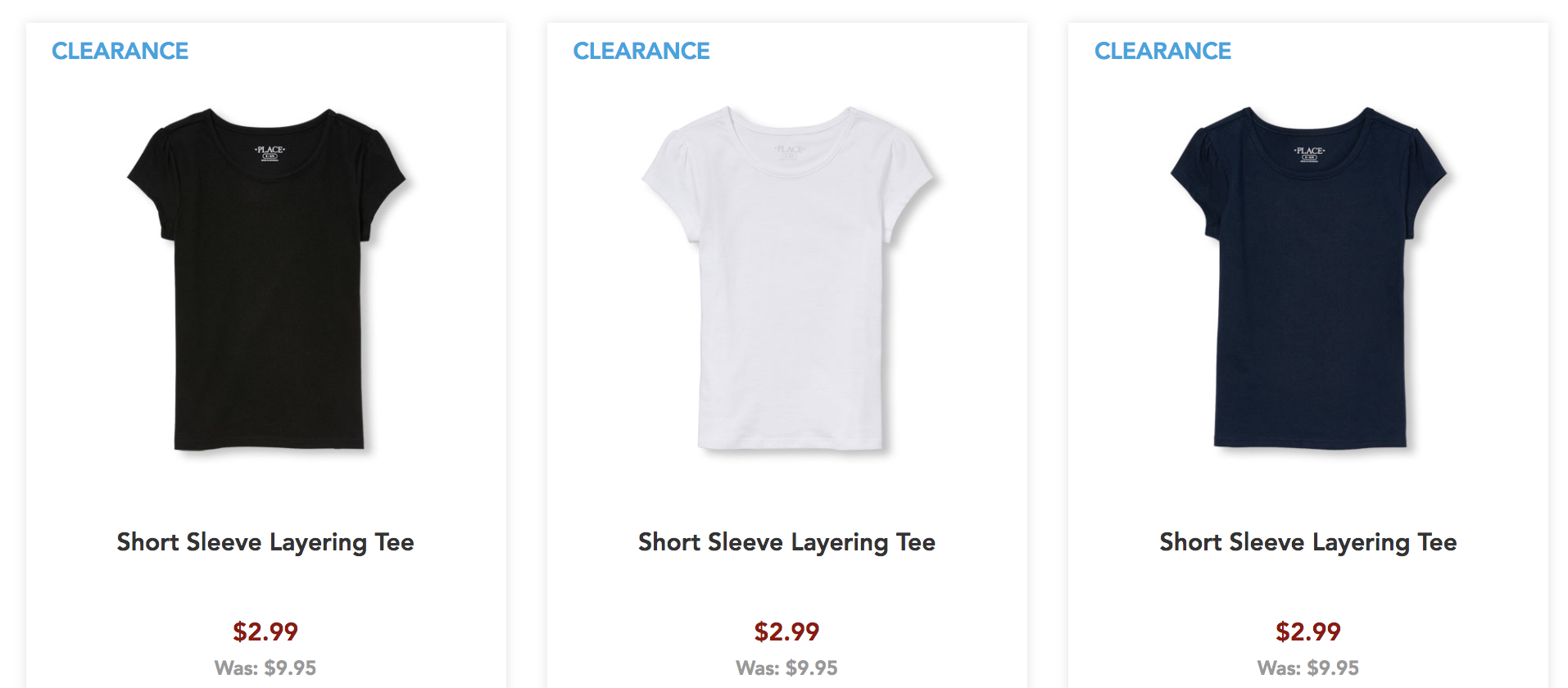The height and width of the screenshot is (688, 1568).
Task: Open the black Short Sleeve Layering Tee image
Action: coord(267,279)
